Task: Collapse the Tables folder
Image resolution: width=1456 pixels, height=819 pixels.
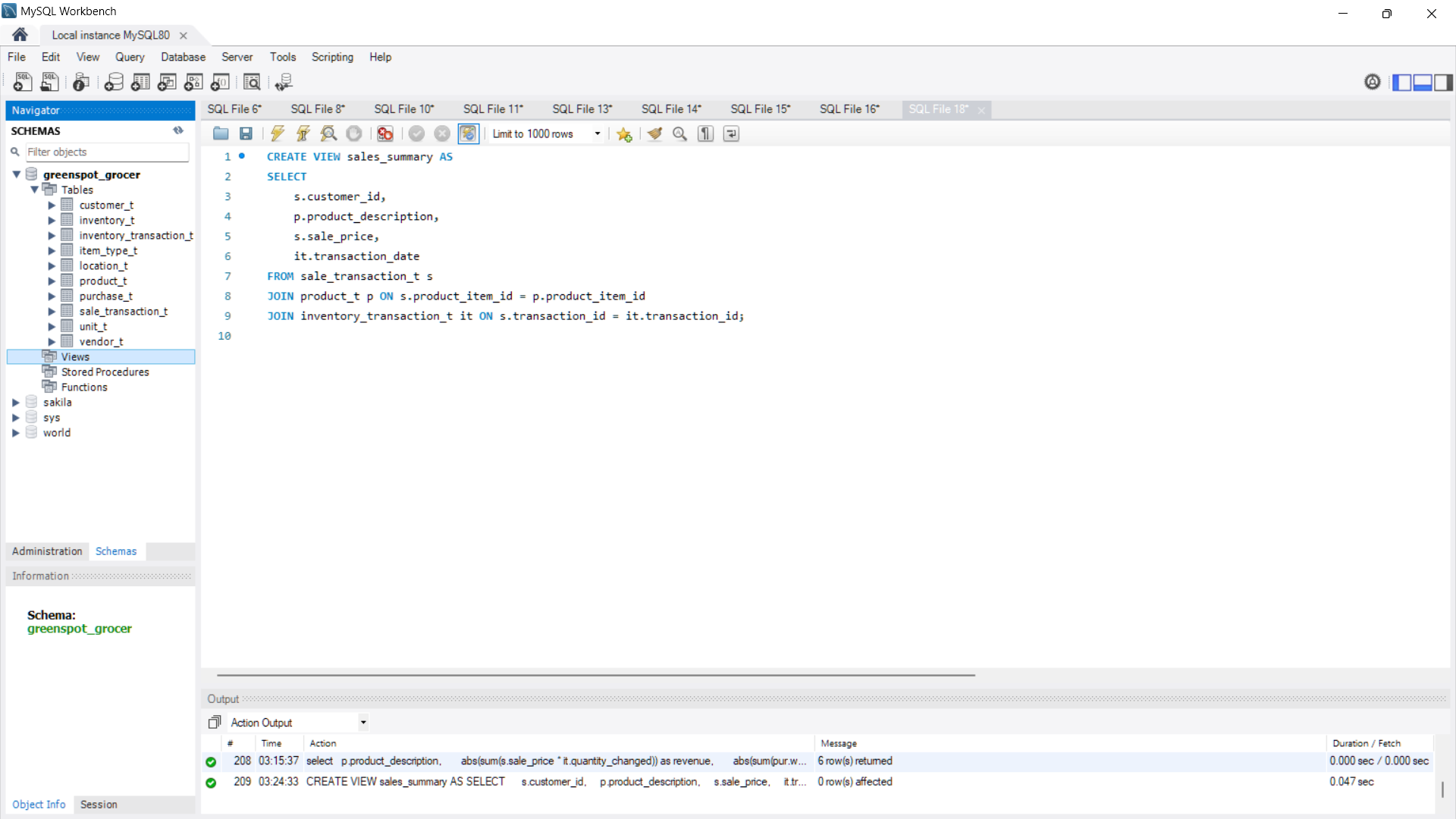Action: coord(34,190)
